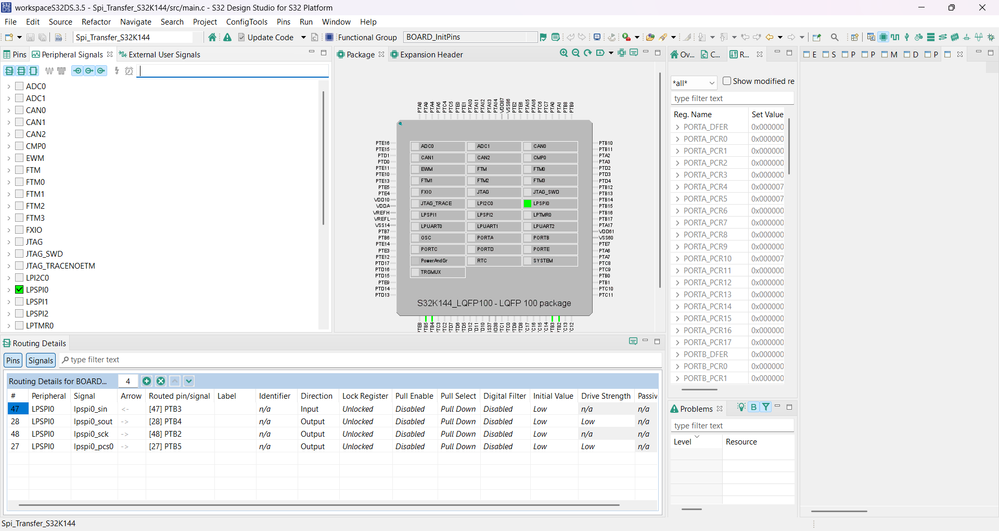This screenshot has height=531, width=999.
Task: Toggle Show modified registers checkbox
Action: point(726,81)
